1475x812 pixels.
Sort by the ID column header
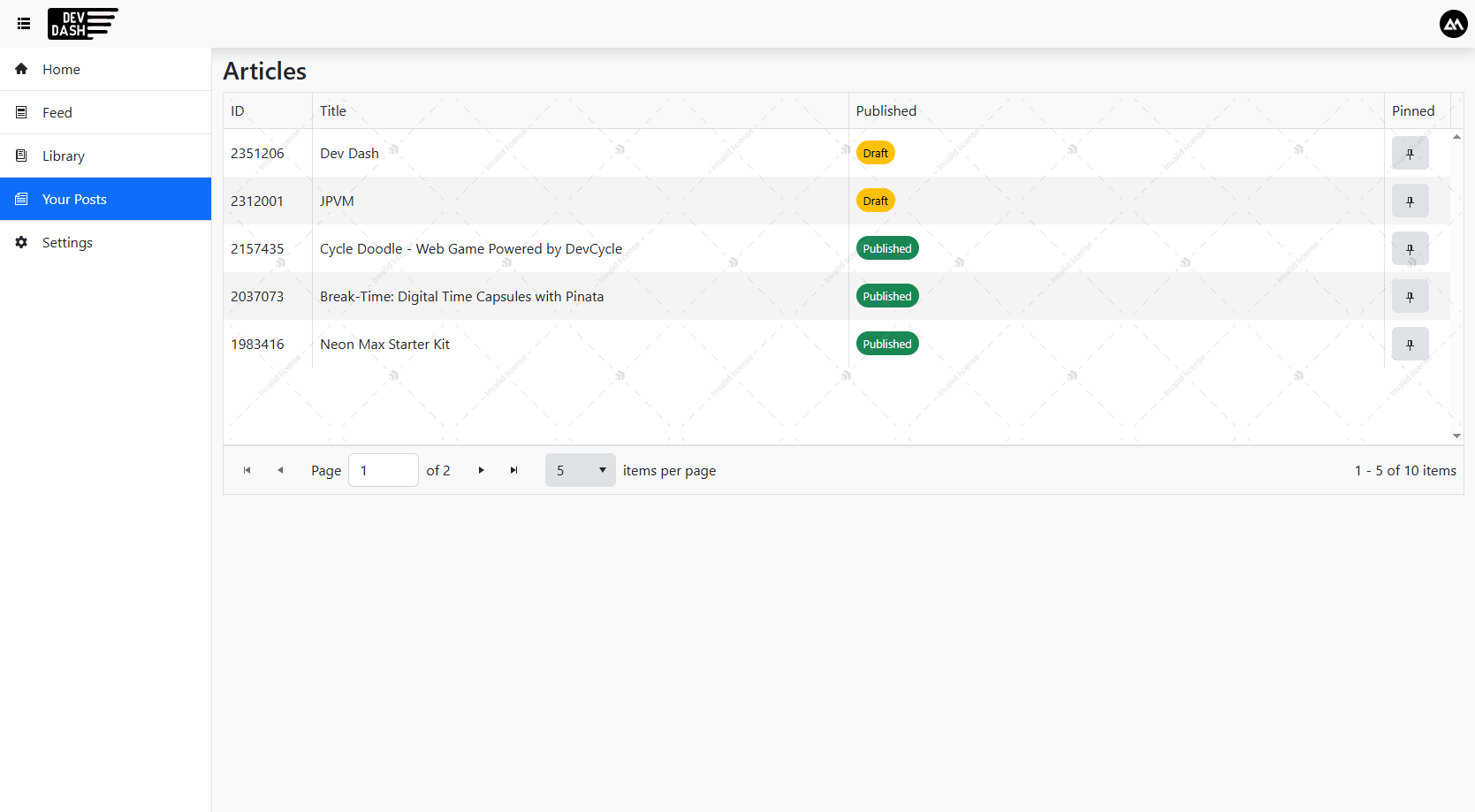coord(268,110)
